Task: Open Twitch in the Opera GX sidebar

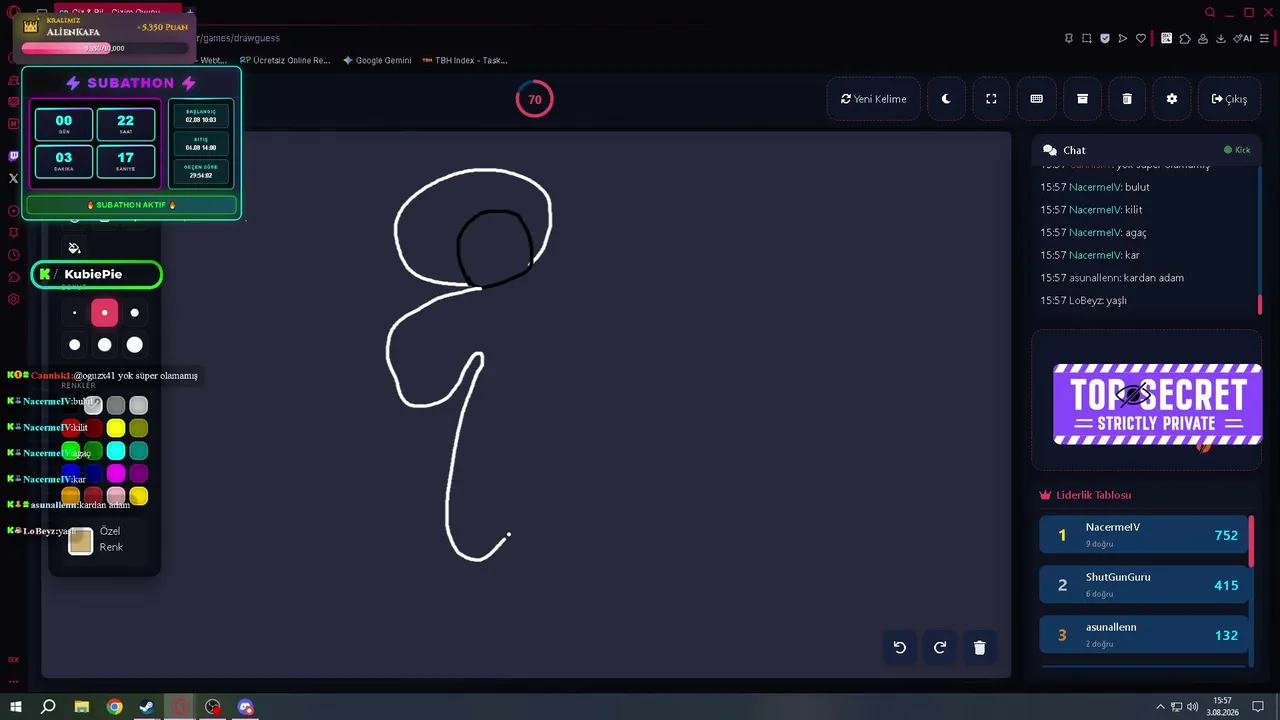Action: (13, 156)
